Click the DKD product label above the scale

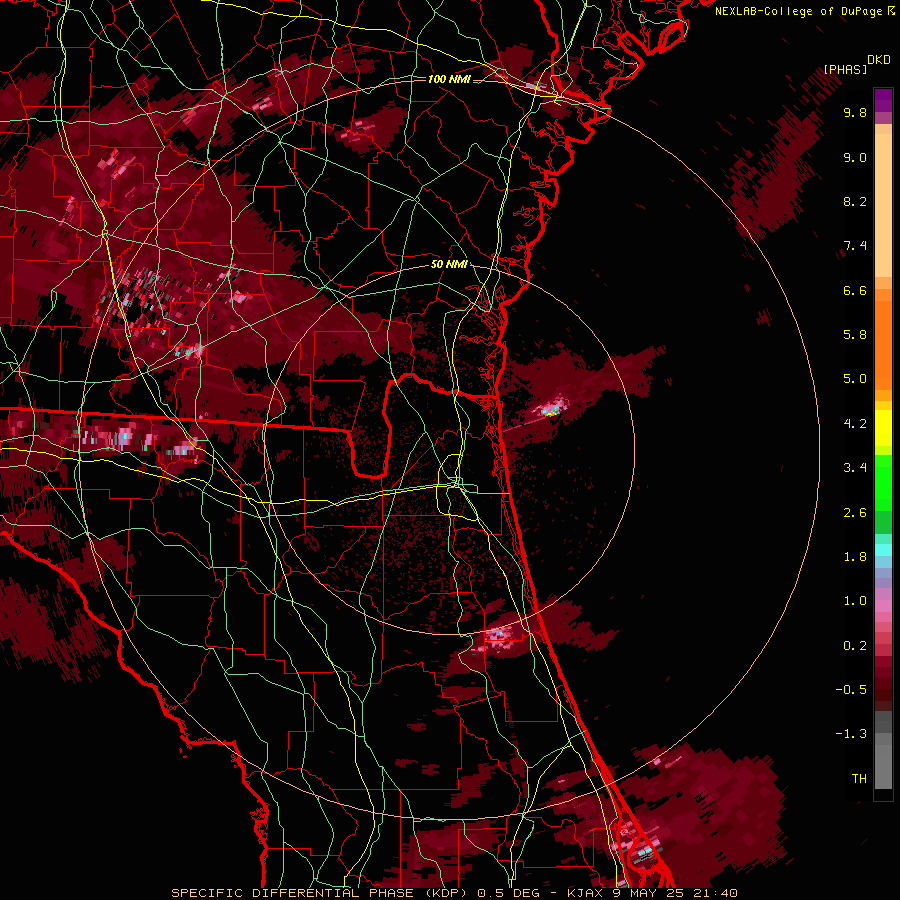point(879,60)
